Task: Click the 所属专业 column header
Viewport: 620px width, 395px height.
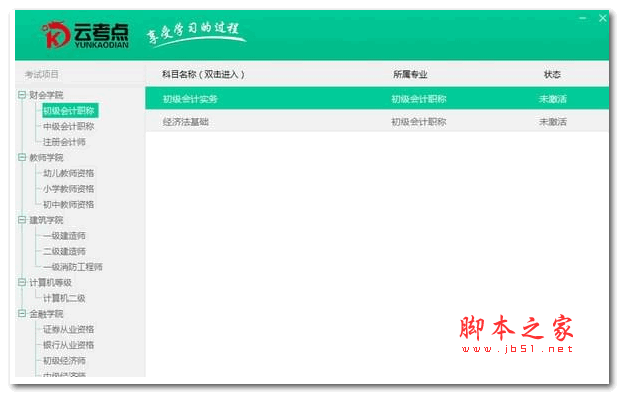Action: point(410,74)
